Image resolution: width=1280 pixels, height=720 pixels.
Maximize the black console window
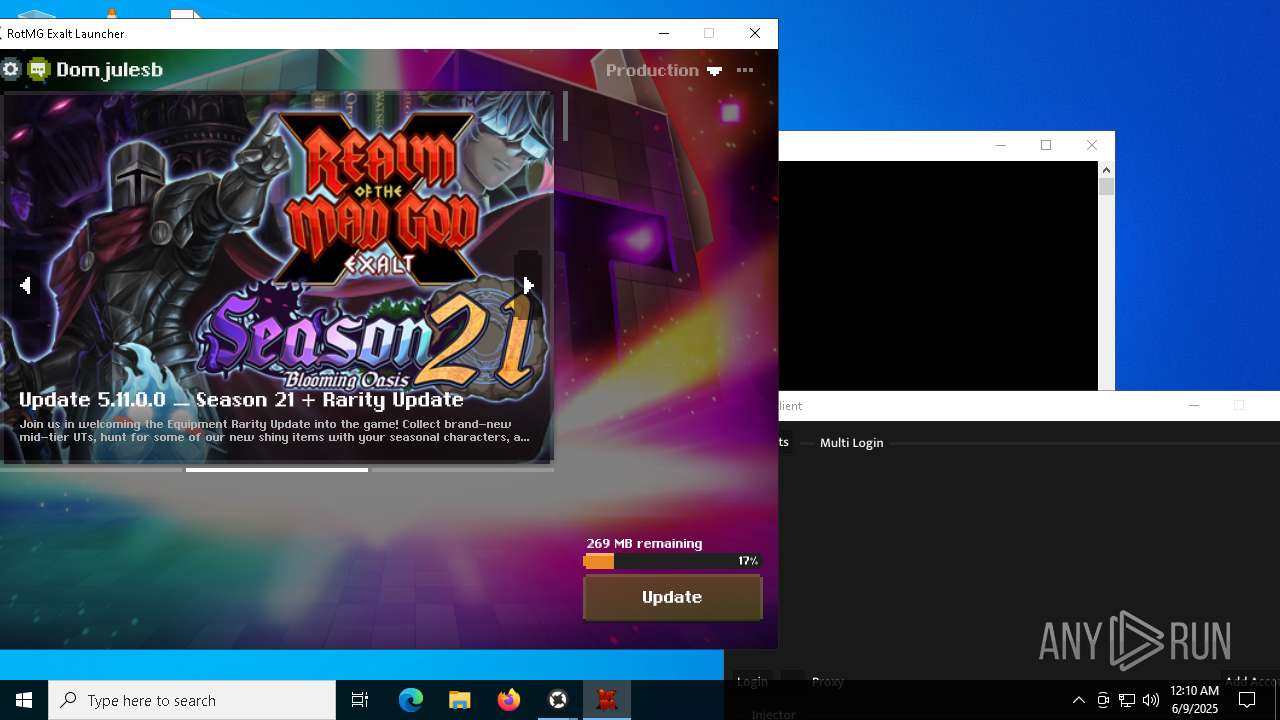click(1046, 145)
